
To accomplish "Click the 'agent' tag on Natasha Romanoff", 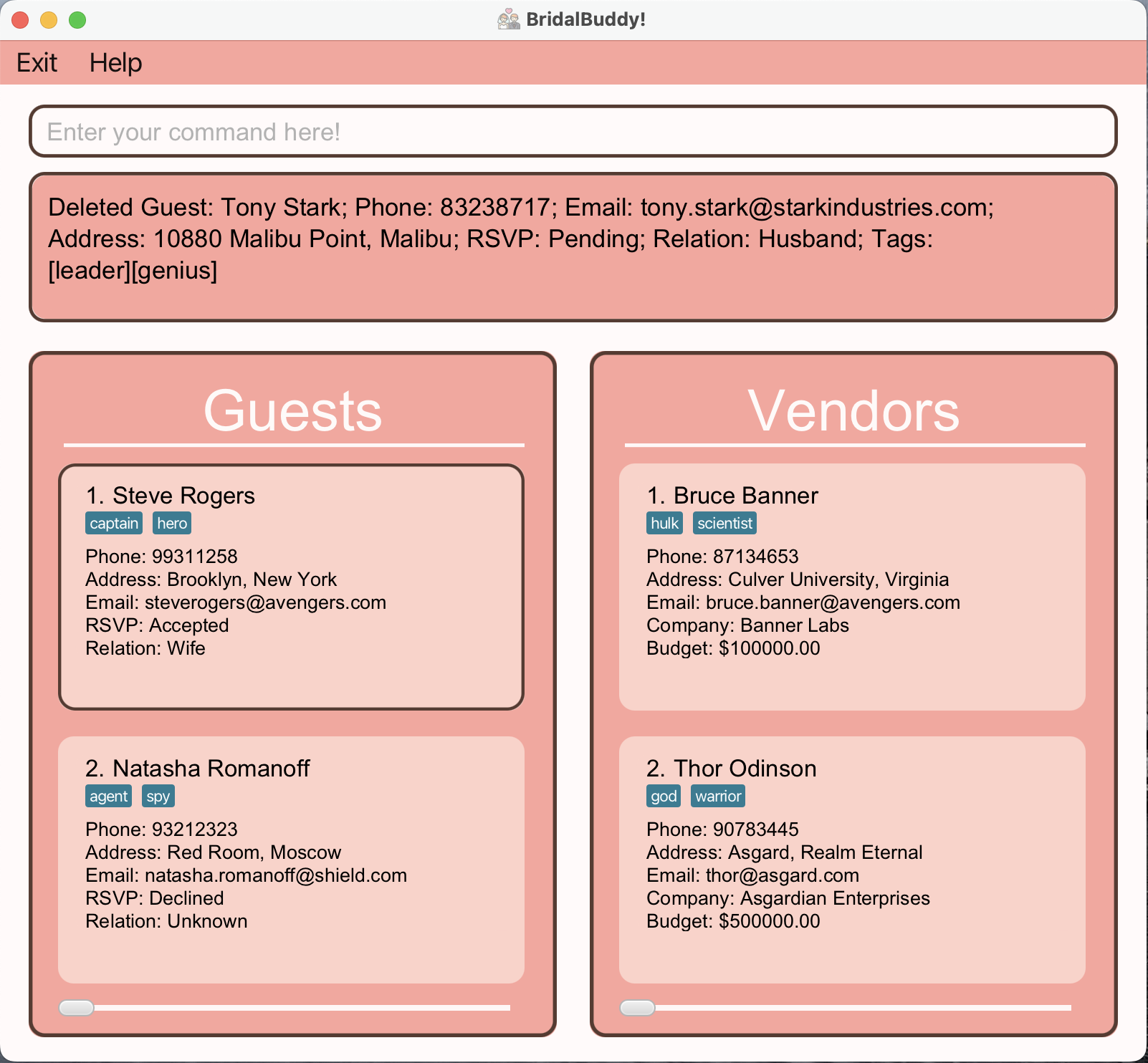I will 108,796.
